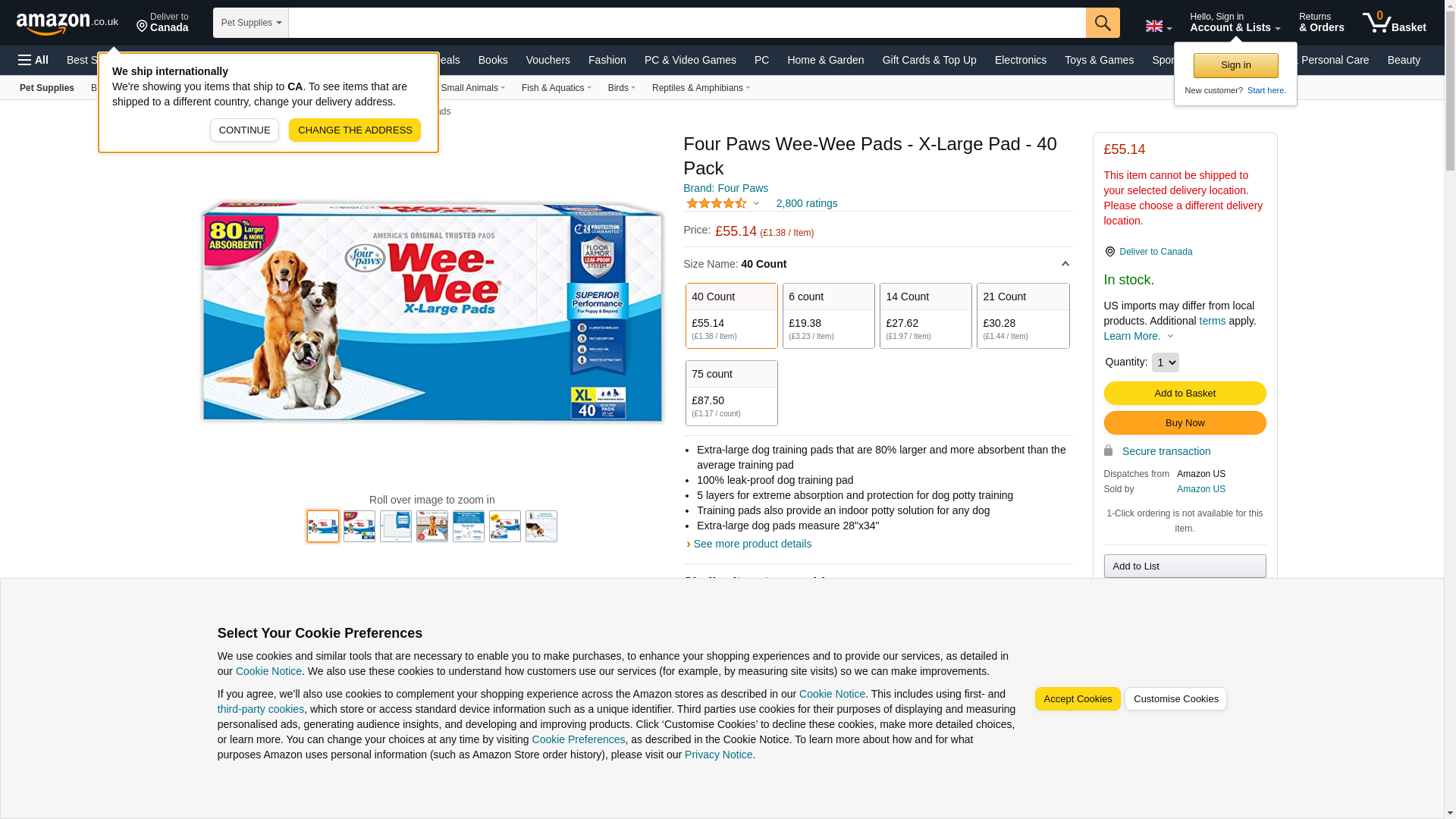Collapse the Size Name section arrow

tap(1065, 264)
